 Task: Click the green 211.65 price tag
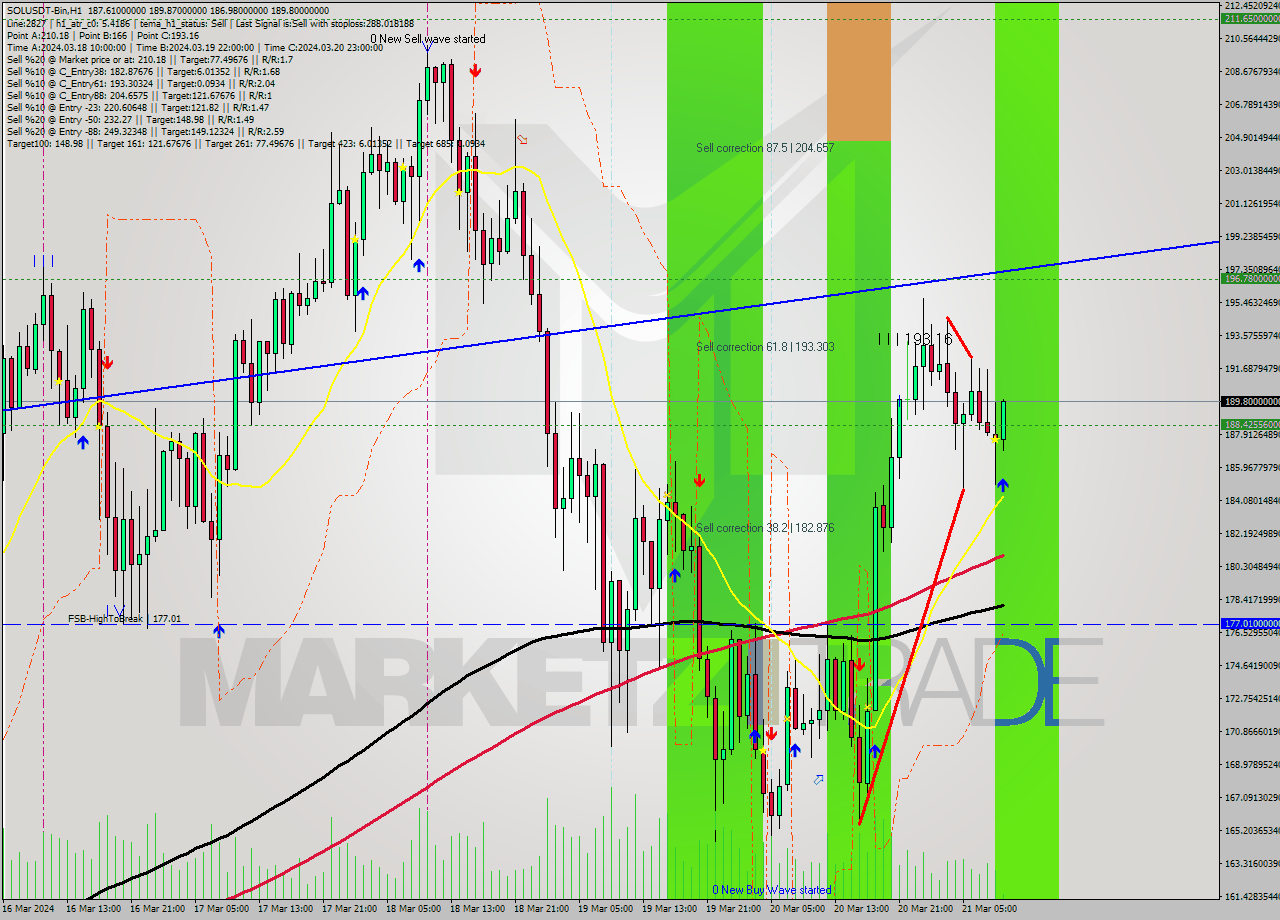click(x=1250, y=18)
